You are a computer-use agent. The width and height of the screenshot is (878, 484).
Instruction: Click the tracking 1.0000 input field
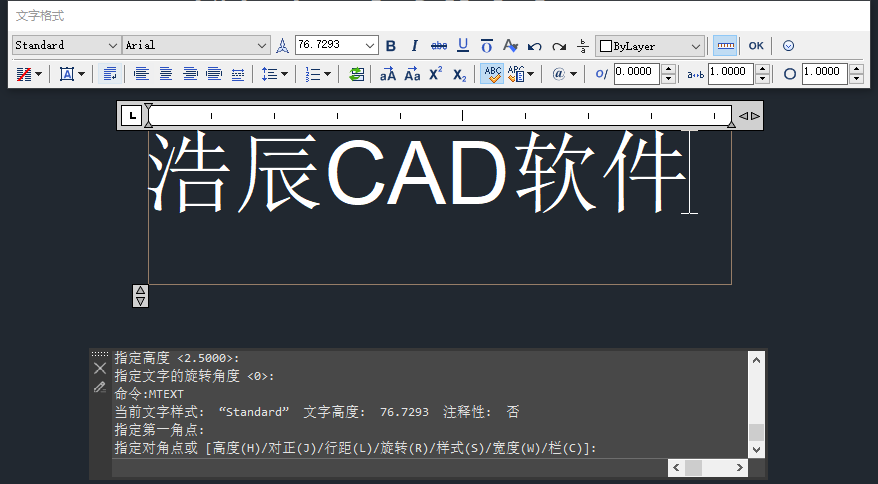[731, 74]
